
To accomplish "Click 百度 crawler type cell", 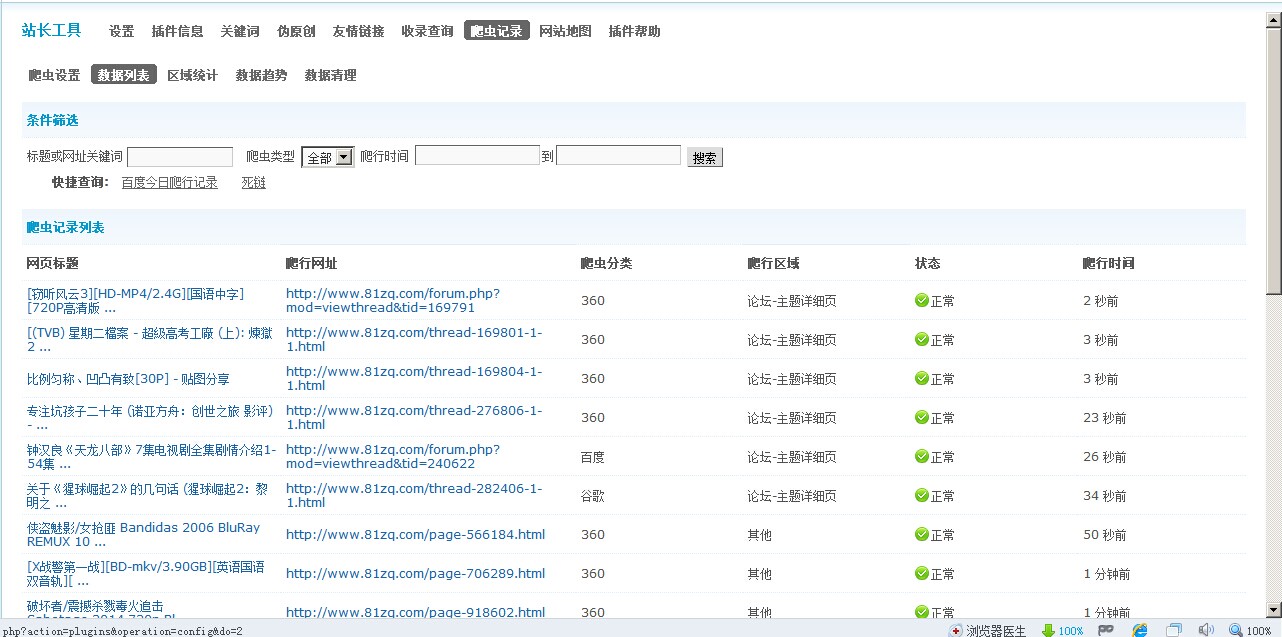I will tap(592, 457).
